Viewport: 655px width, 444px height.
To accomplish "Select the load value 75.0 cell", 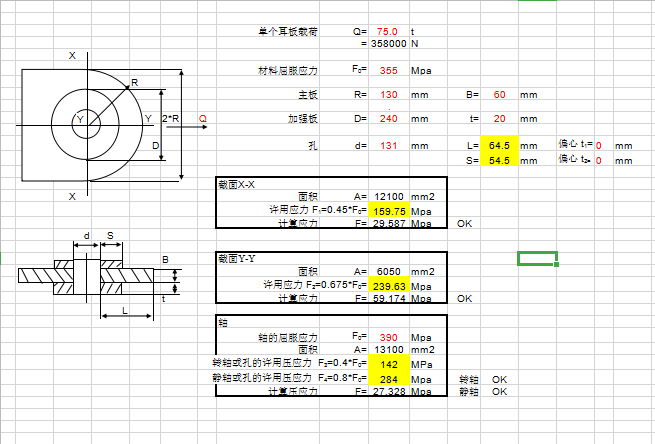I will (x=387, y=32).
